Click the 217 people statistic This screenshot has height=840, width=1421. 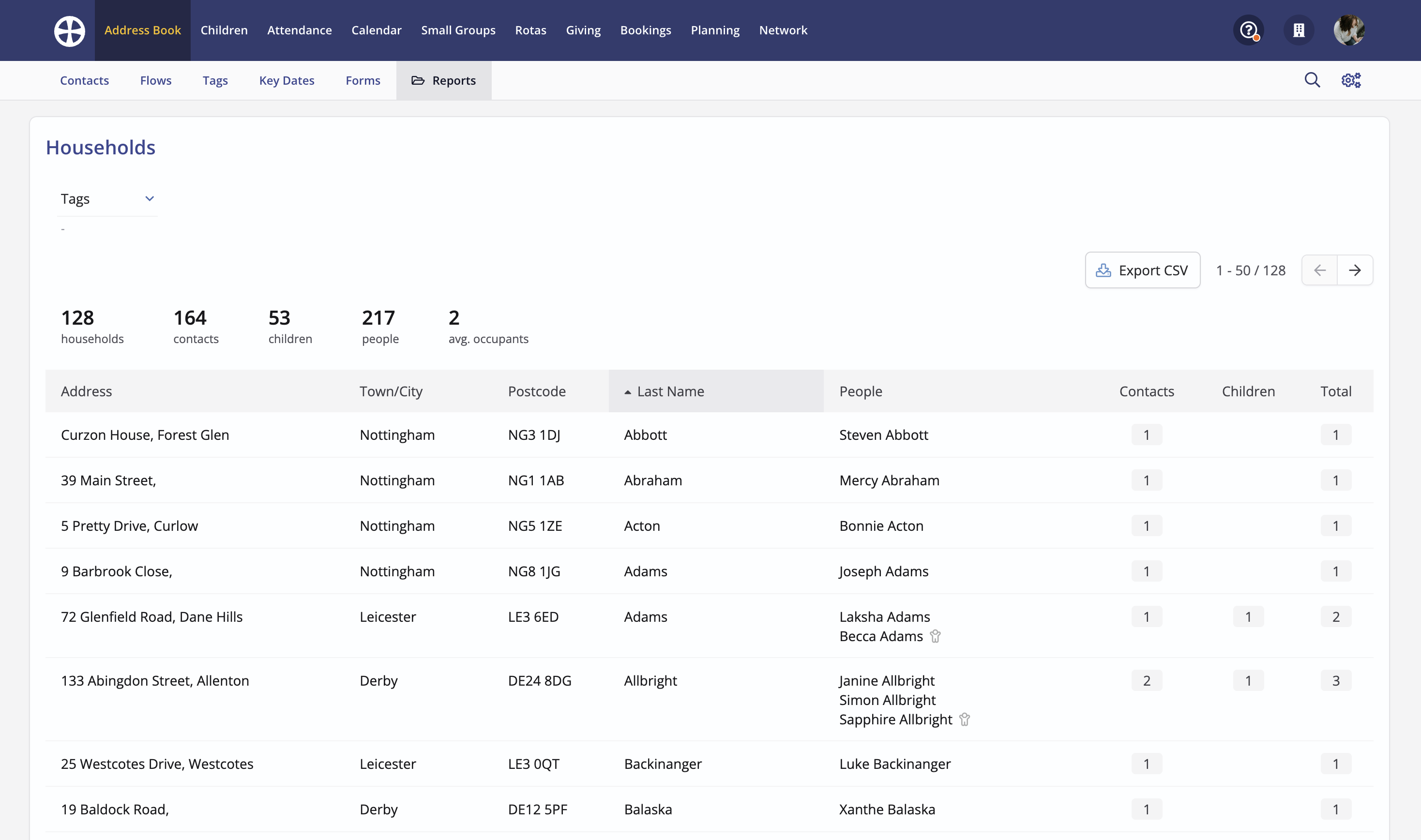(x=380, y=326)
